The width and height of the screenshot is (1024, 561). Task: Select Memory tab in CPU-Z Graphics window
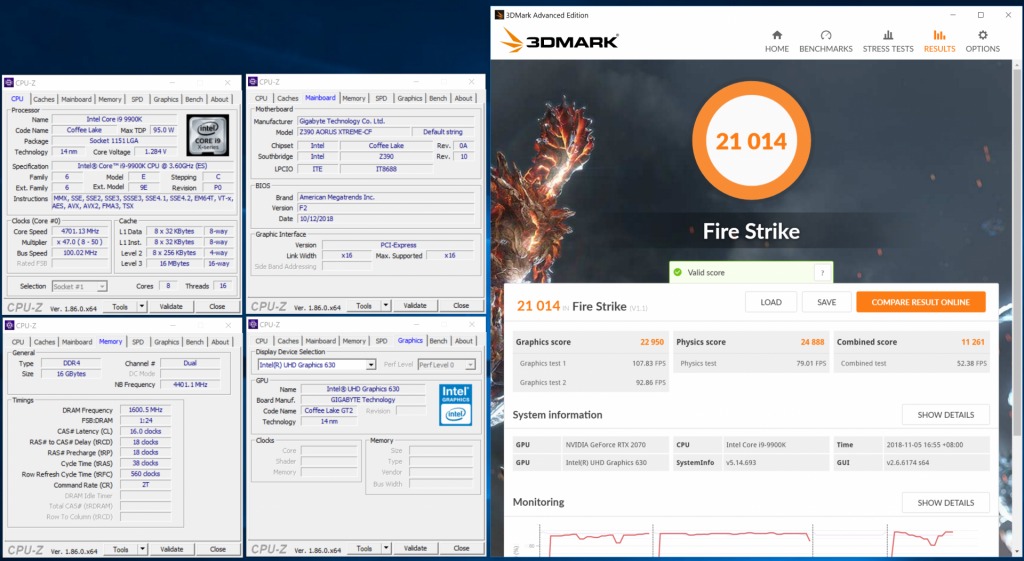point(354,341)
